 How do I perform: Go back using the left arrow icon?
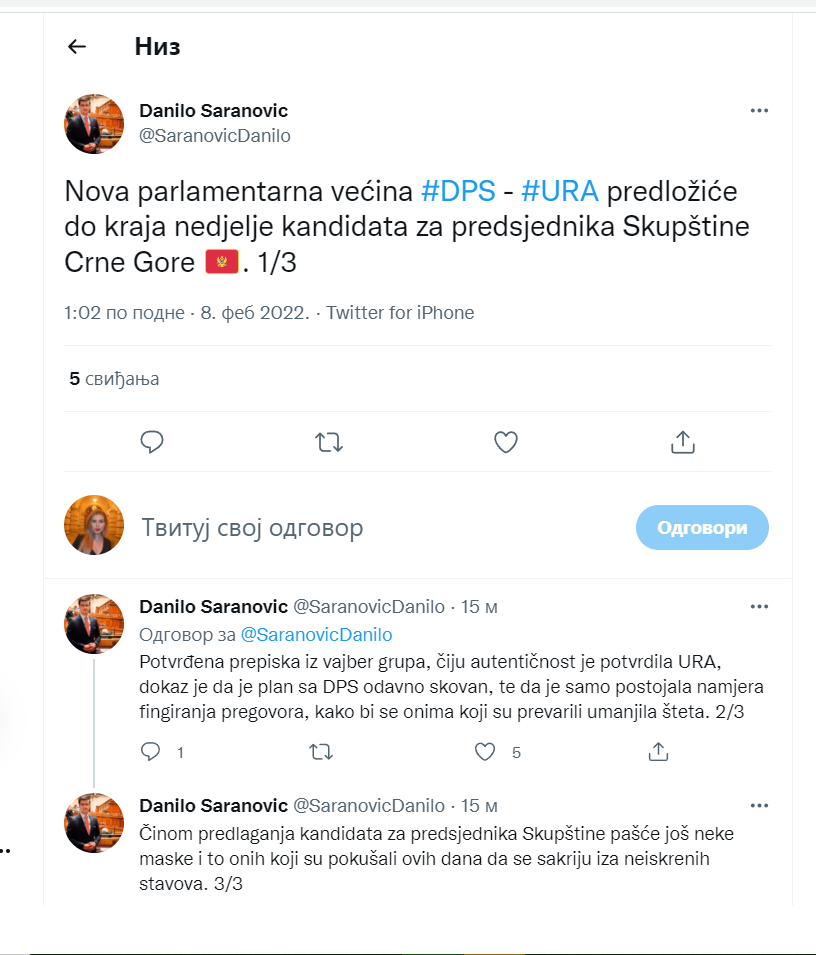click(x=77, y=46)
